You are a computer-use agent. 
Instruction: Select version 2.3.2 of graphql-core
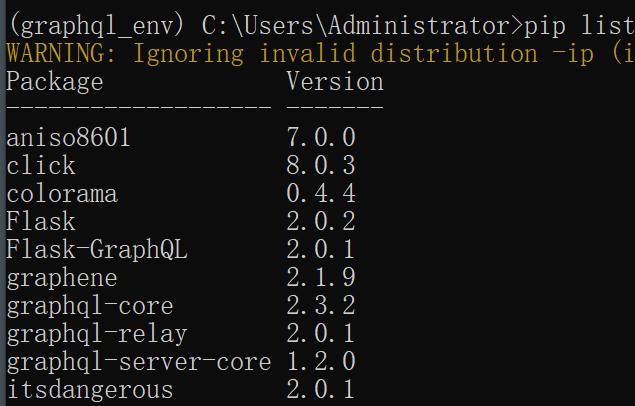[321, 305]
